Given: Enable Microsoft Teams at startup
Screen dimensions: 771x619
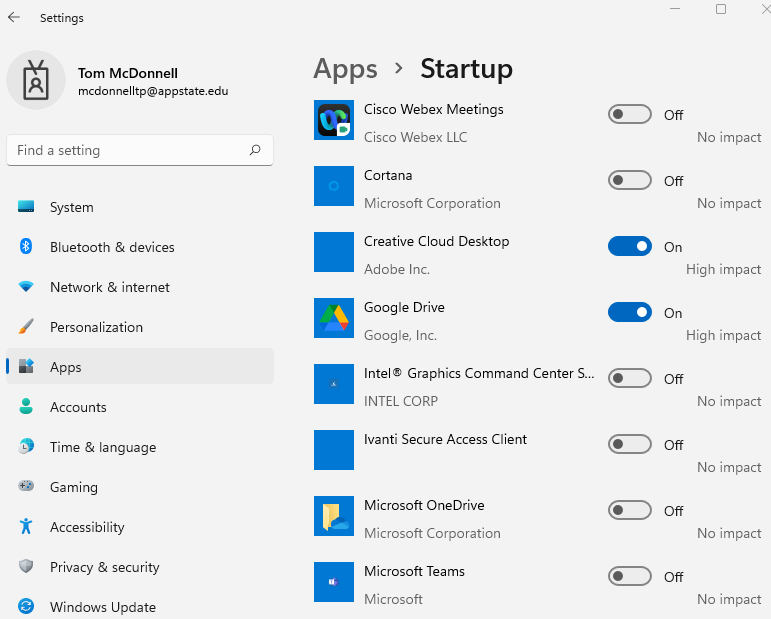Looking at the screenshot, I should (629, 576).
